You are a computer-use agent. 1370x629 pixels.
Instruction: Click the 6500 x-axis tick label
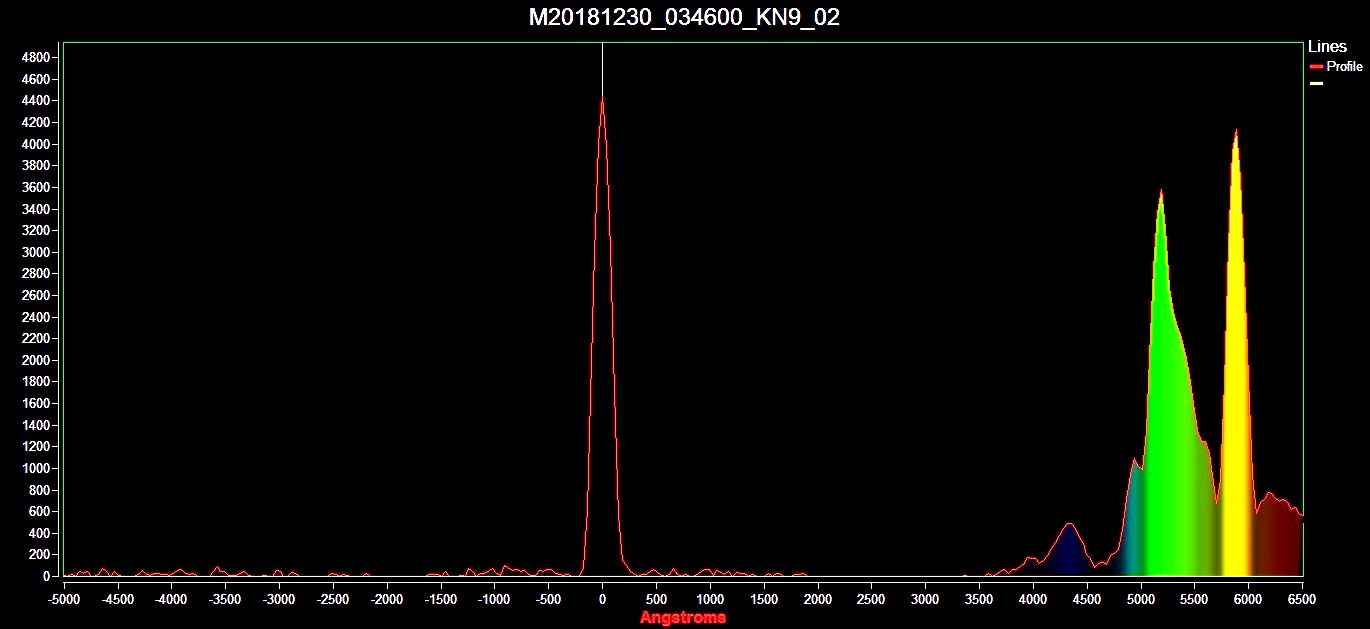(x=1302, y=599)
